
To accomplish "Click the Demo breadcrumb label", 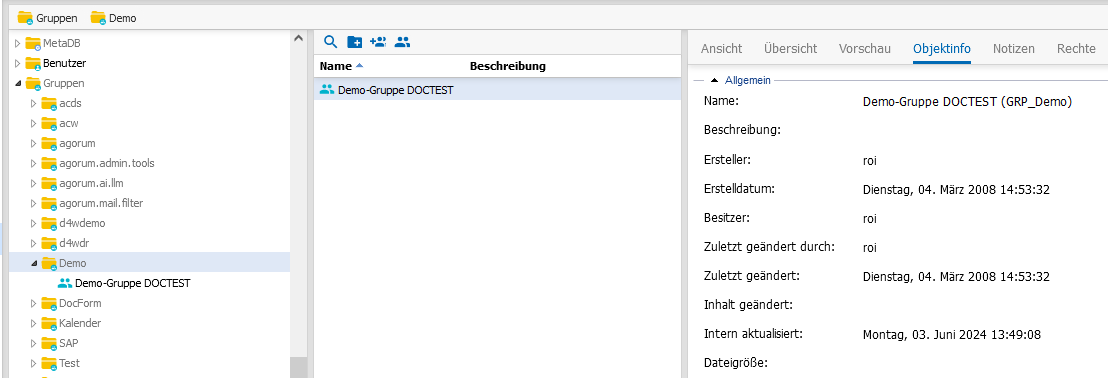I will click(x=123, y=18).
